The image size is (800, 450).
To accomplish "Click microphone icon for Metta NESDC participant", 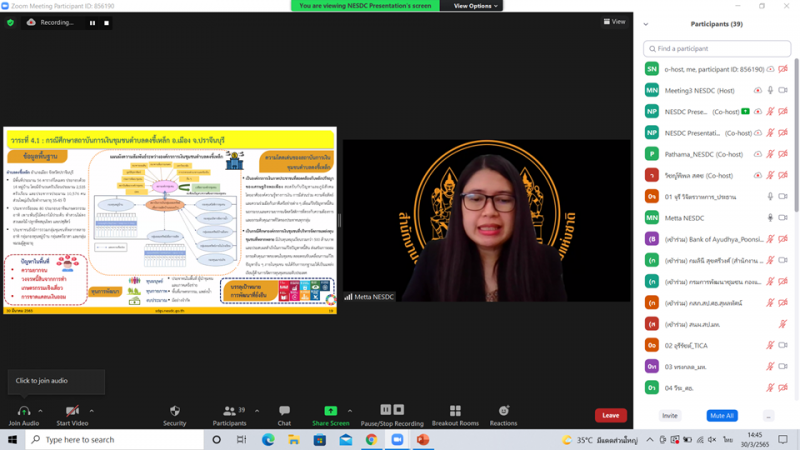I will pos(770,218).
